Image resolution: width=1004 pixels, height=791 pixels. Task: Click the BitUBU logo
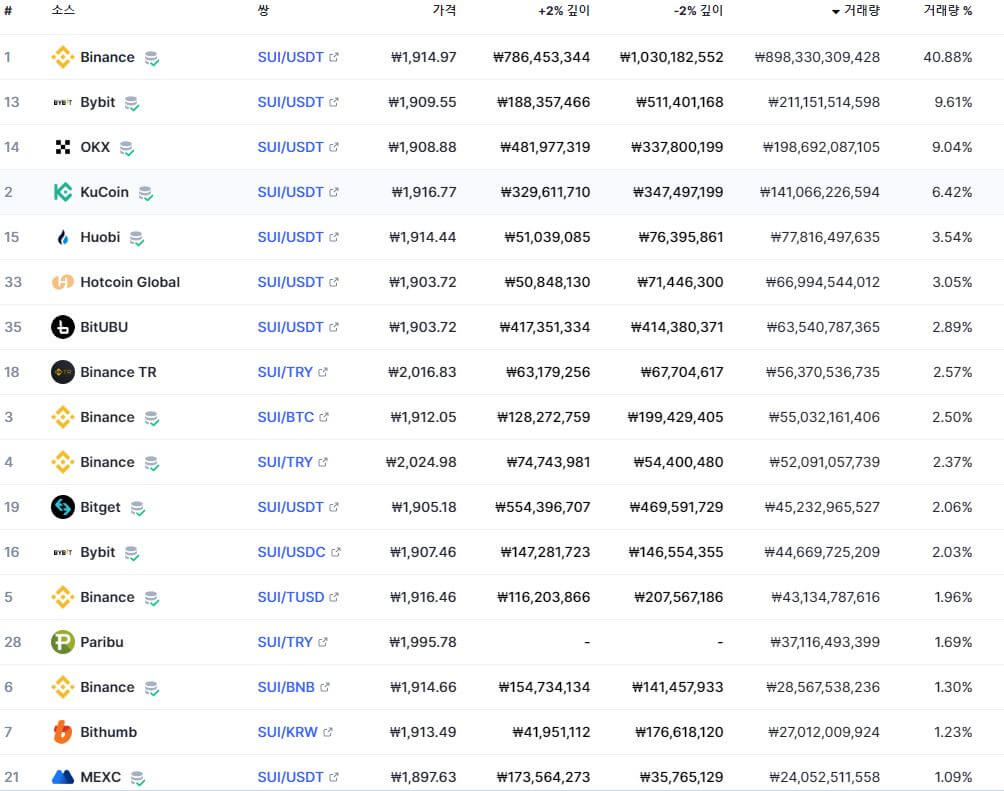(63, 327)
